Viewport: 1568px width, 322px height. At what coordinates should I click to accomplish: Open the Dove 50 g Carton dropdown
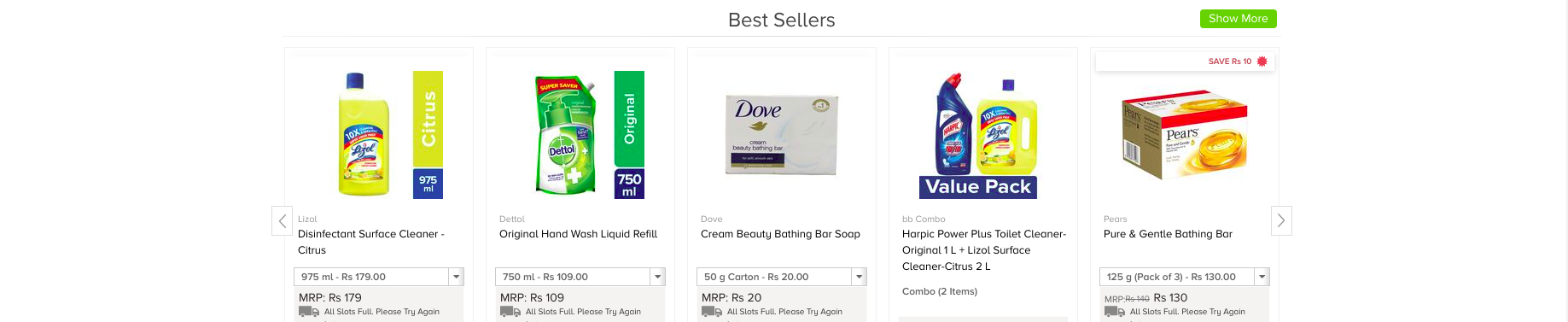click(782, 277)
